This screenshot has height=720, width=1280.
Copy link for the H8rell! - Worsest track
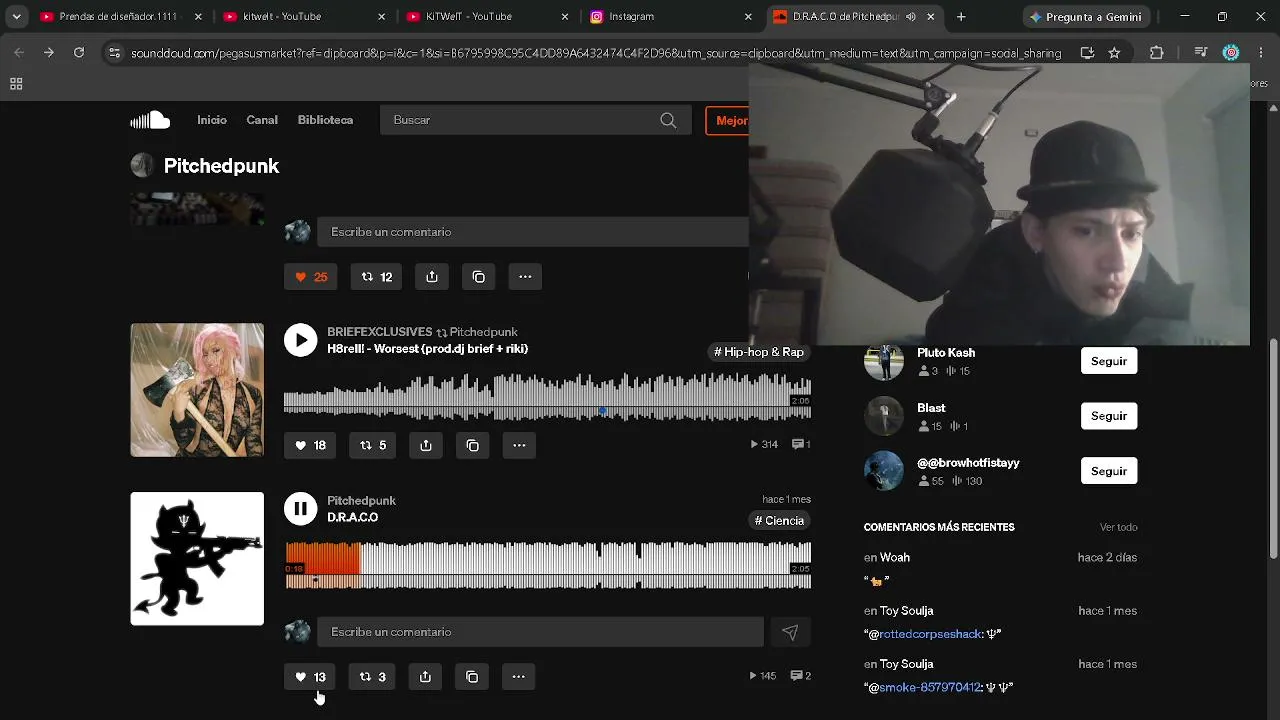(473, 445)
